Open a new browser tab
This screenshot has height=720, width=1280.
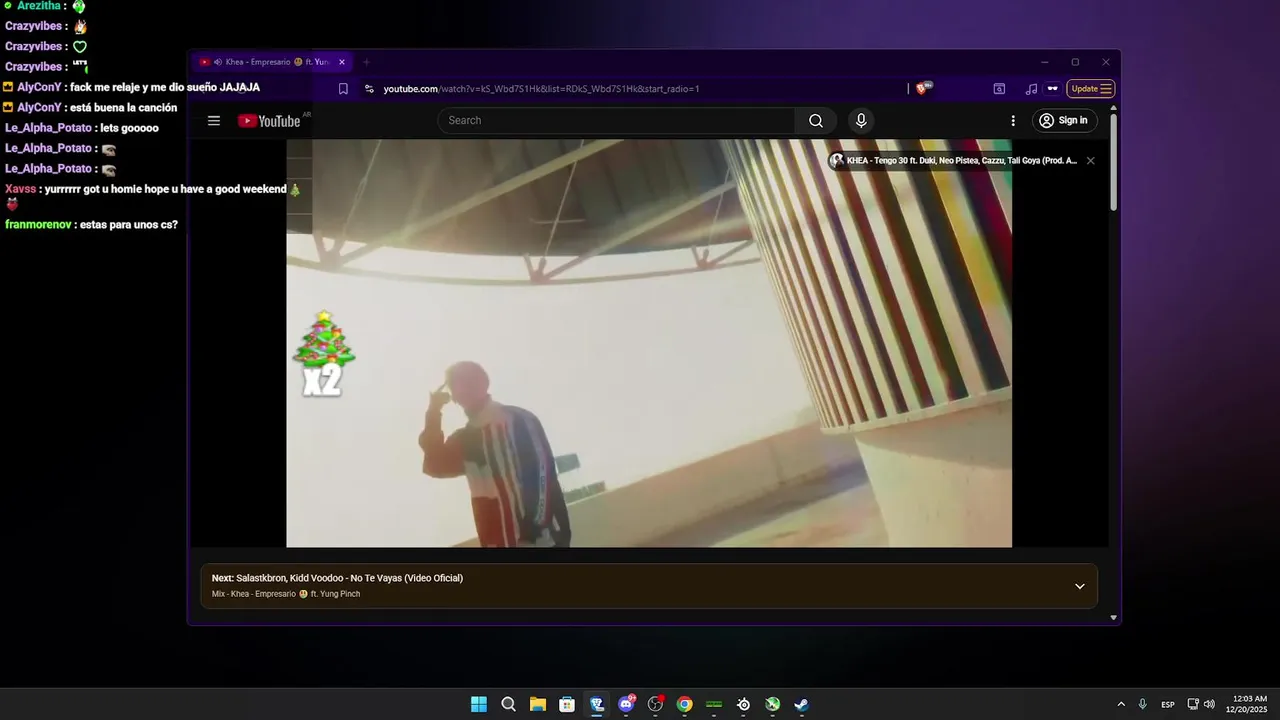pyautogui.click(x=366, y=62)
